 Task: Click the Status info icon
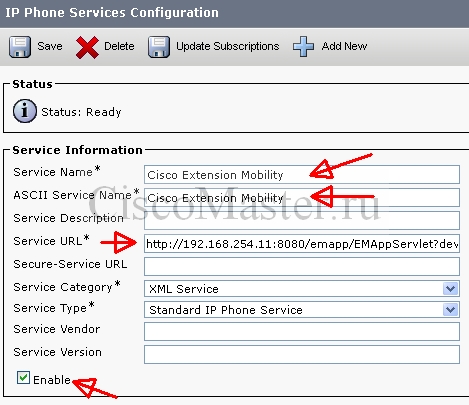tap(25, 111)
